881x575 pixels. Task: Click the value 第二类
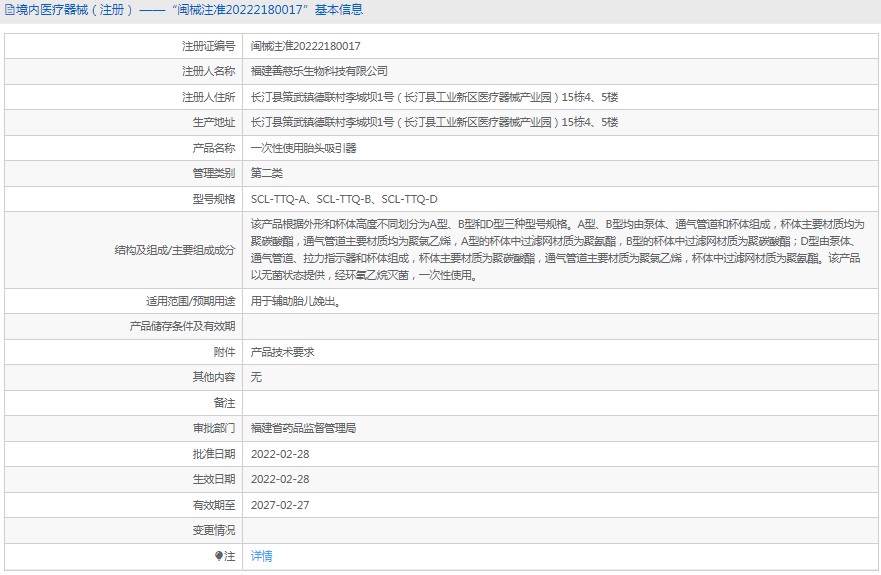267,173
